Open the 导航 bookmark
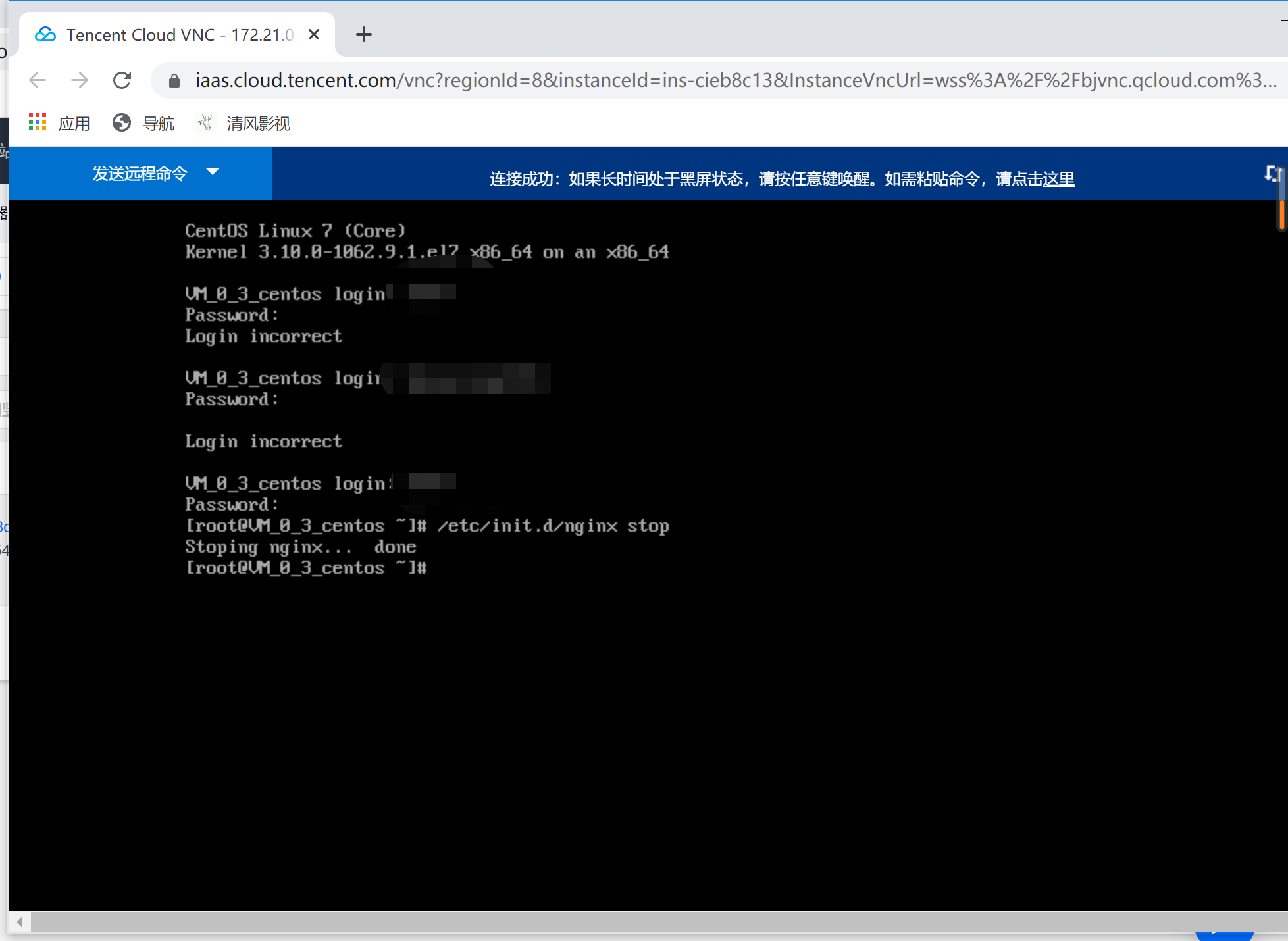1288x941 pixels. 143,123
